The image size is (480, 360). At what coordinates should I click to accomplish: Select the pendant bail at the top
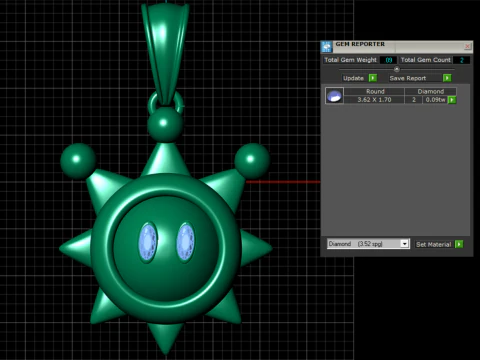click(x=166, y=53)
